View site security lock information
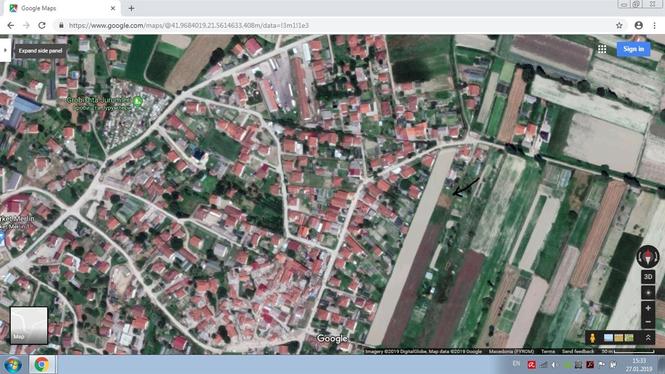 [61, 25]
